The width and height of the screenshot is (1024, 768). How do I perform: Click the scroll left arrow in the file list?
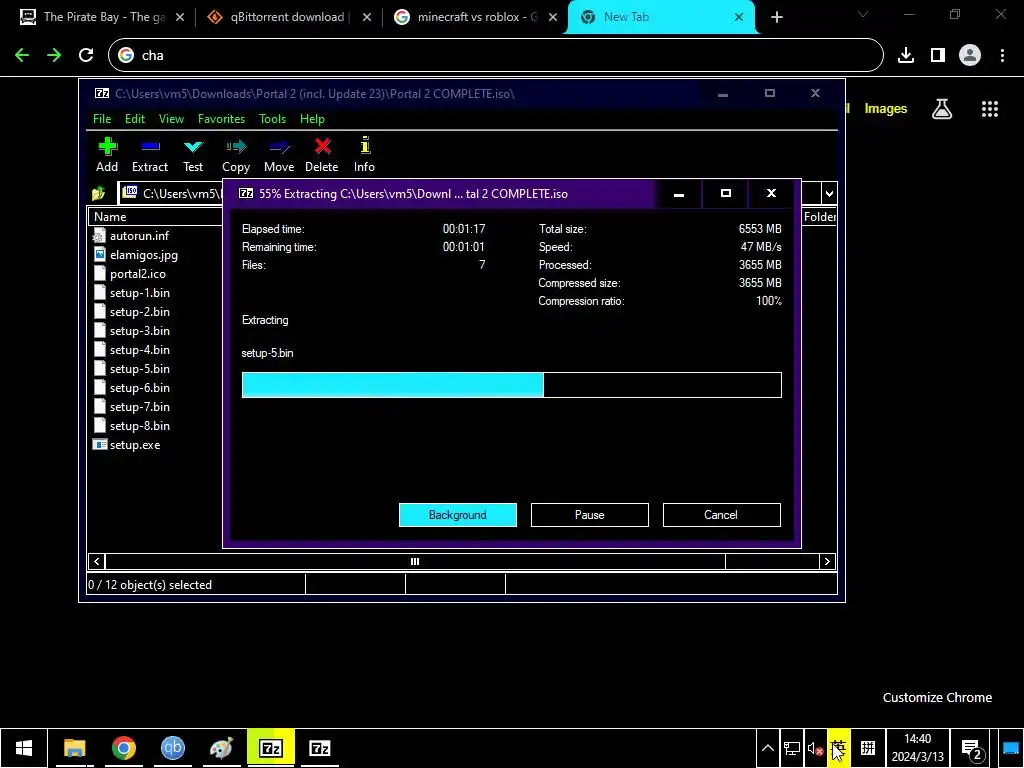(x=97, y=561)
